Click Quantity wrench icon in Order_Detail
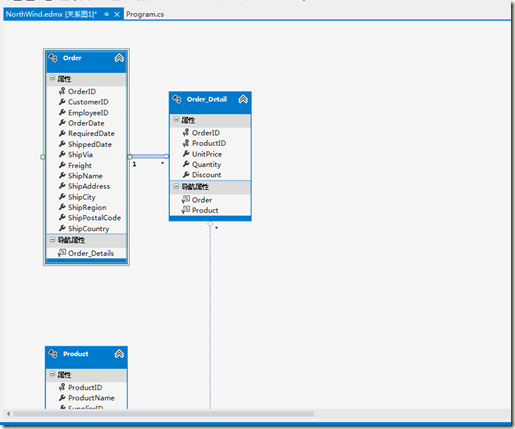This screenshot has height=429, width=515. pos(186,164)
